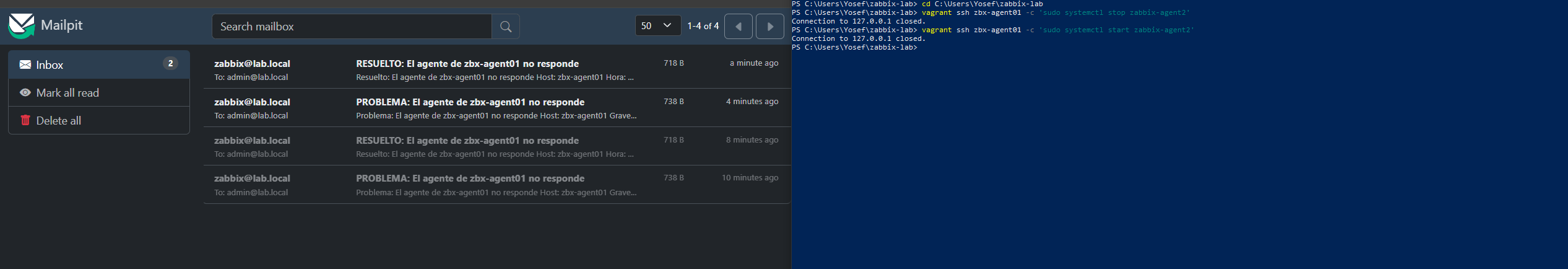Click sender zabbix@lab.local of newest email

click(252, 63)
